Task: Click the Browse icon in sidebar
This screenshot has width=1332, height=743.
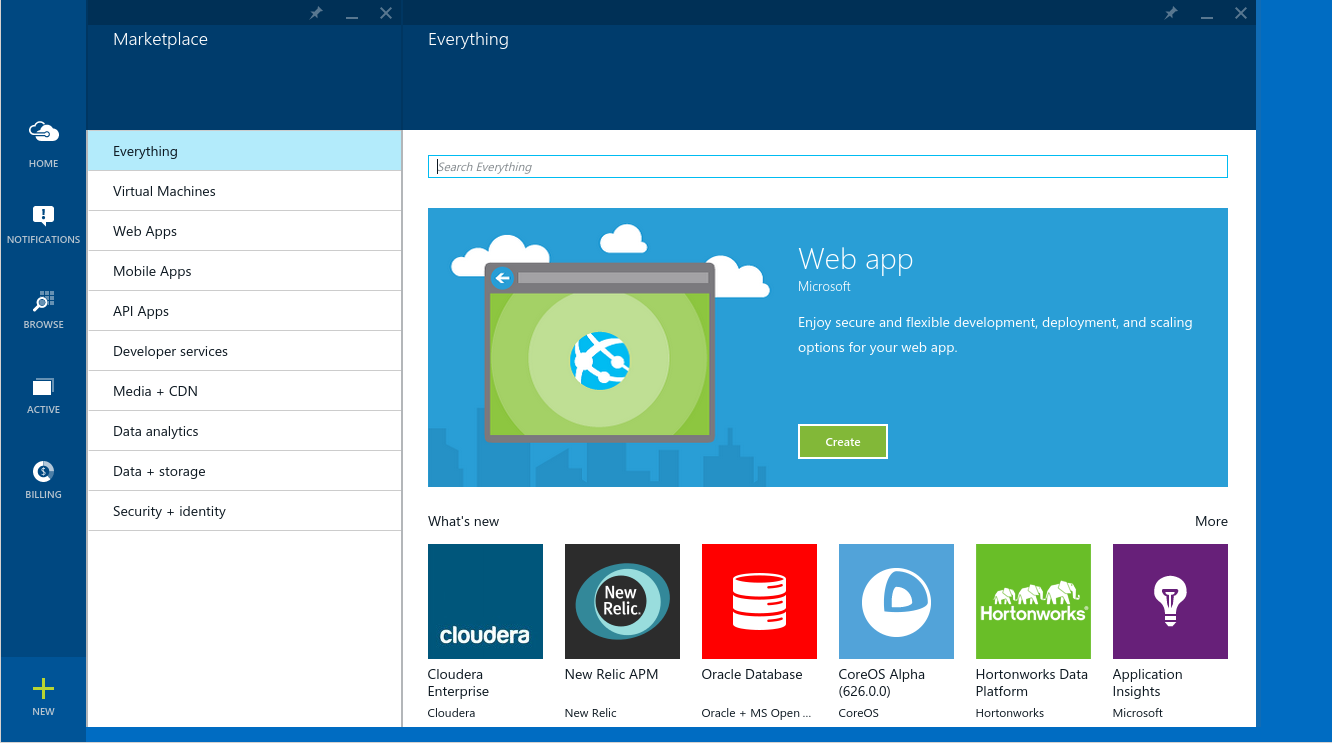Action: coord(43,301)
